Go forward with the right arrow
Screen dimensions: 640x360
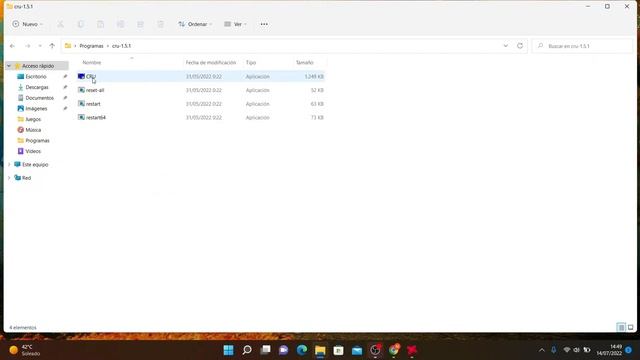(x=28, y=46)
